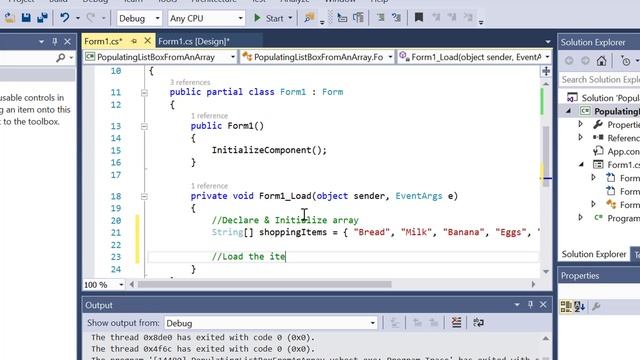The image size is (640, 360).
Task: Click Clear All icon in Output panel
Action: (x=456, y=322)
